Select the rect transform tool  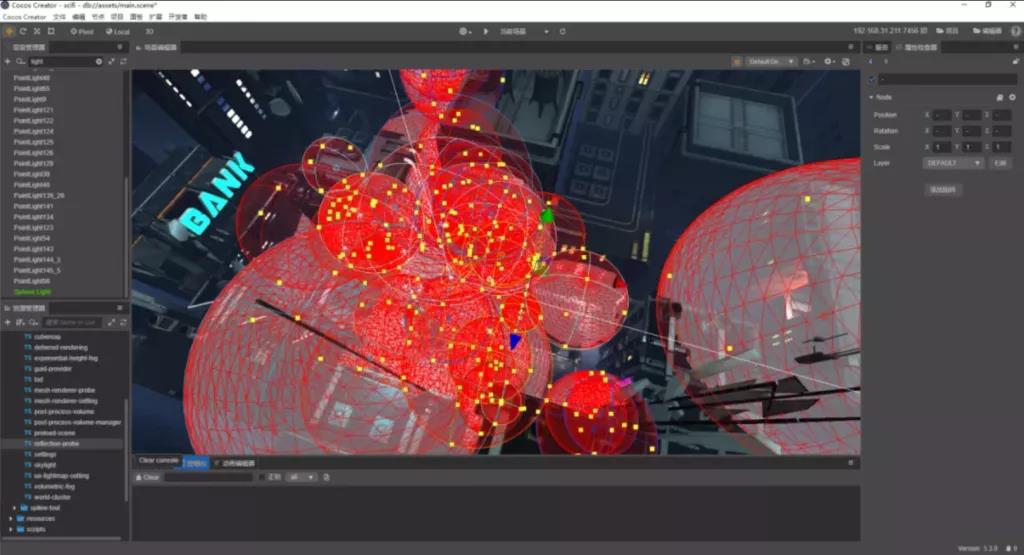point(51,31)
